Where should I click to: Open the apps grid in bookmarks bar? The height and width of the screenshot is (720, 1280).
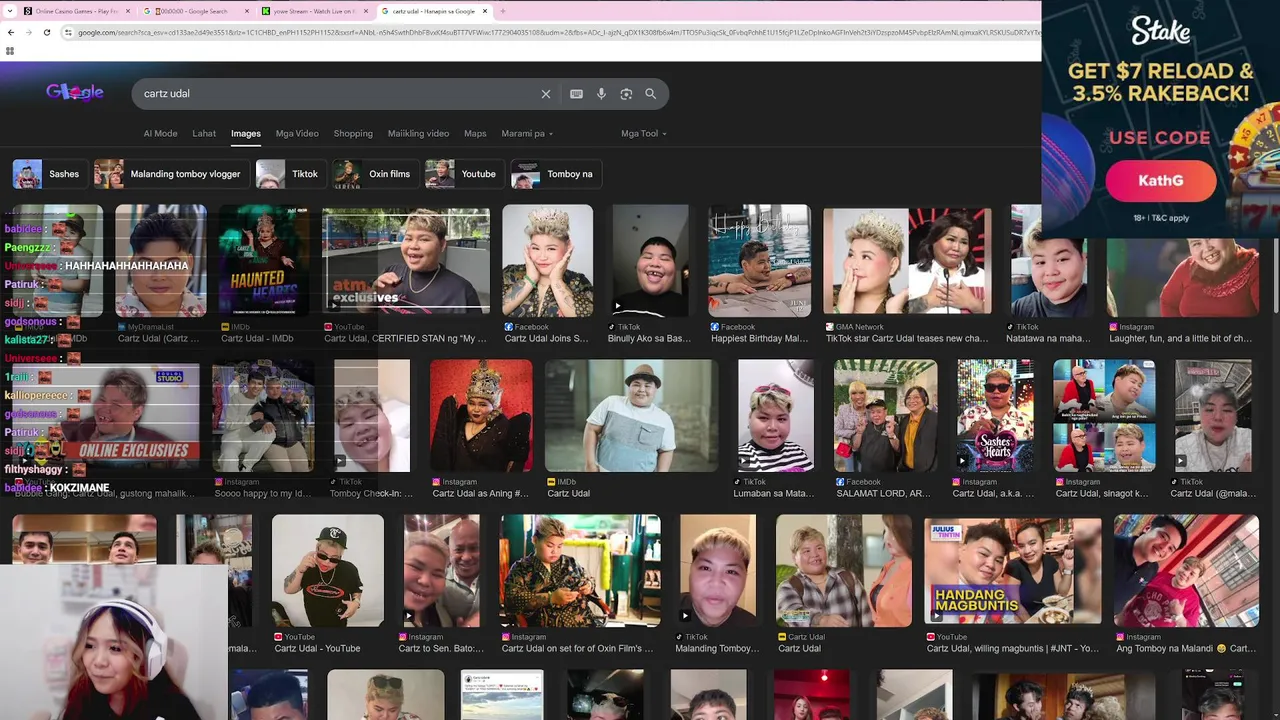pyautogui.click(x=10, y=50)
